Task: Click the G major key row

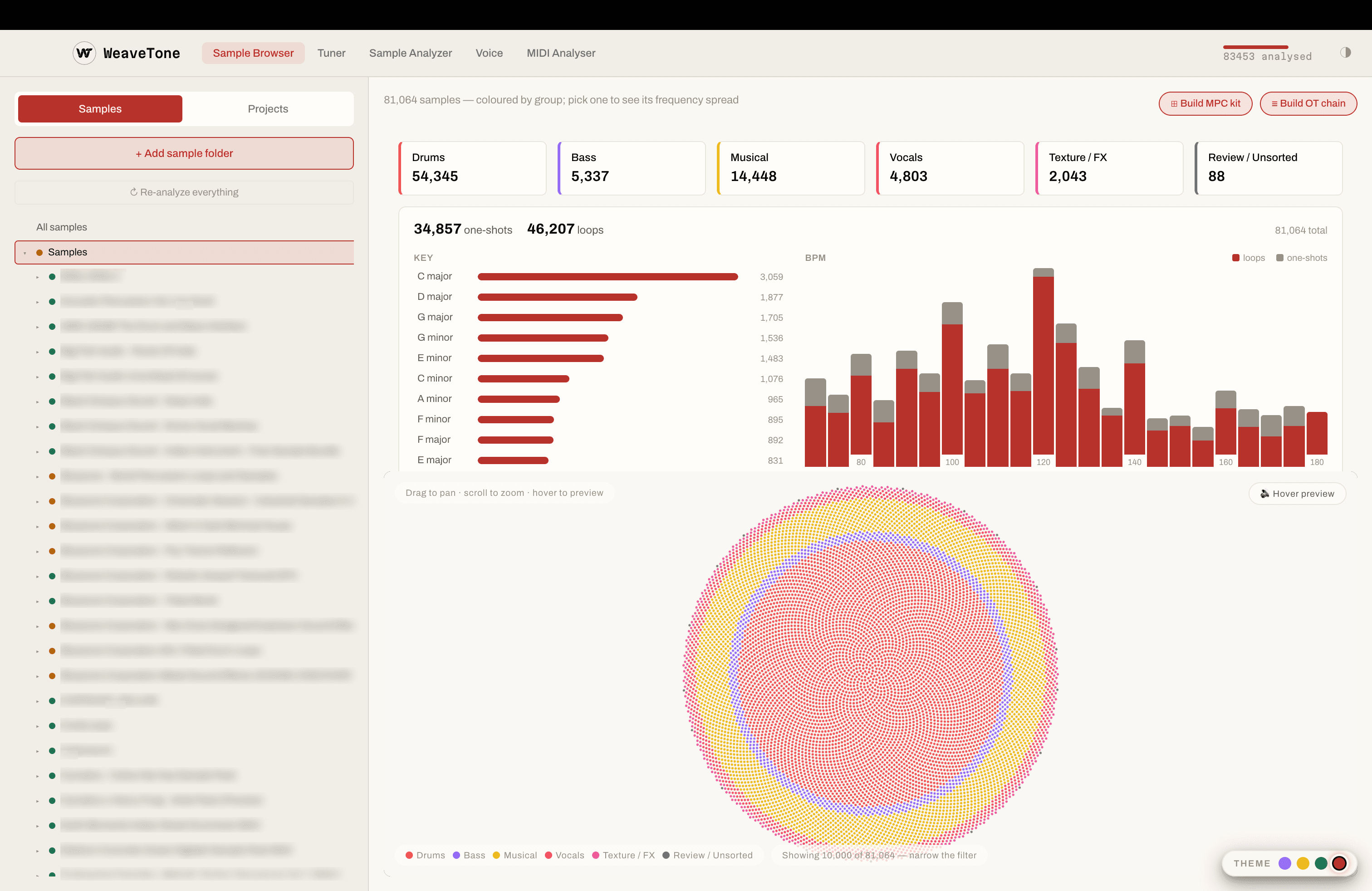Action: [598, 318]
